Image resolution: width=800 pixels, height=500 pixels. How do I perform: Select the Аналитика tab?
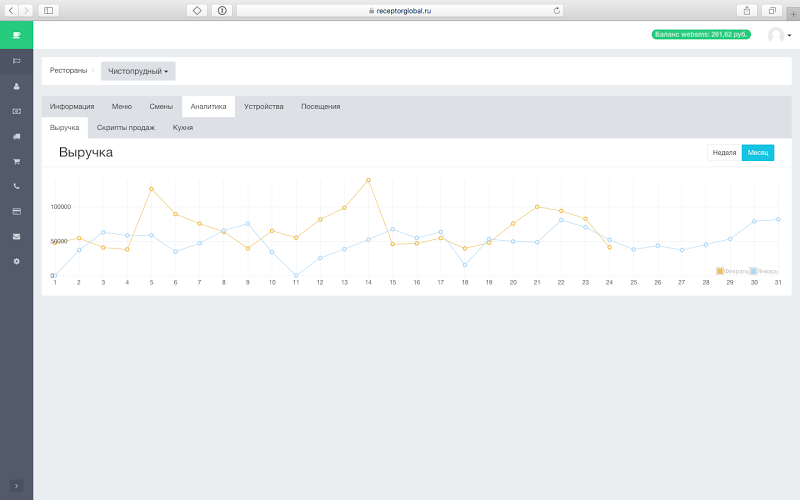[208, 106]
